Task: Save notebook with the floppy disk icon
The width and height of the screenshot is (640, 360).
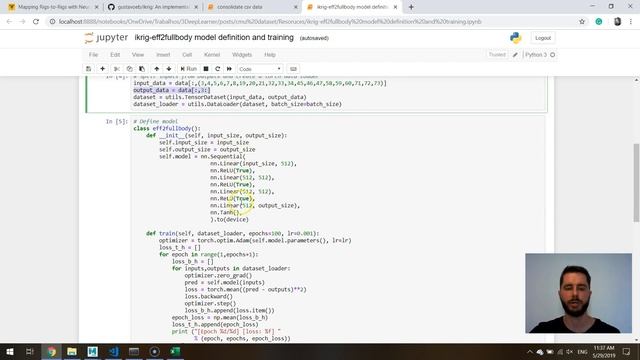Action: pos(89,69)
